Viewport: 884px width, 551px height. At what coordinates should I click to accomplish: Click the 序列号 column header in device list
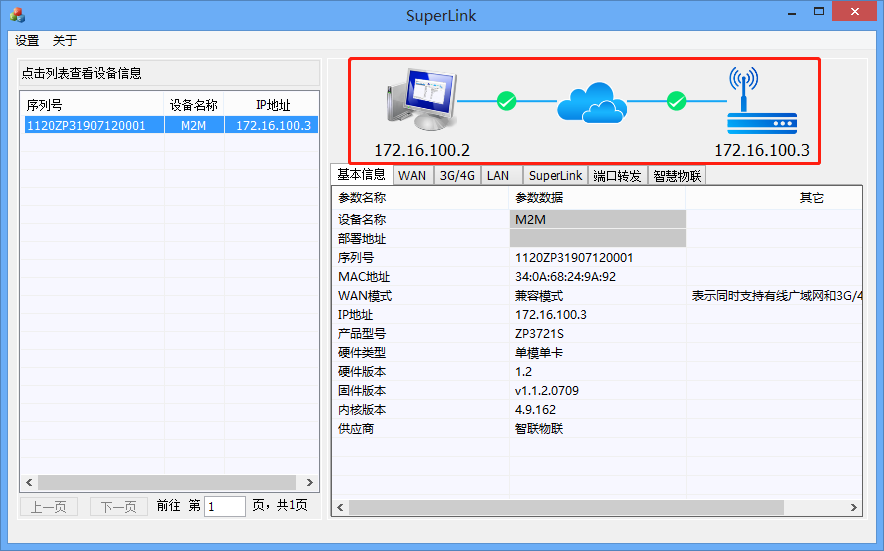point(92,105)
